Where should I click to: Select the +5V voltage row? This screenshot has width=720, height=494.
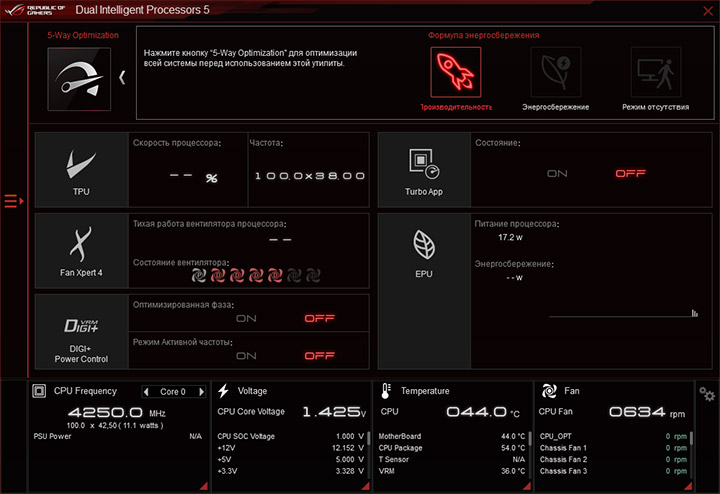tap(291, 459)
